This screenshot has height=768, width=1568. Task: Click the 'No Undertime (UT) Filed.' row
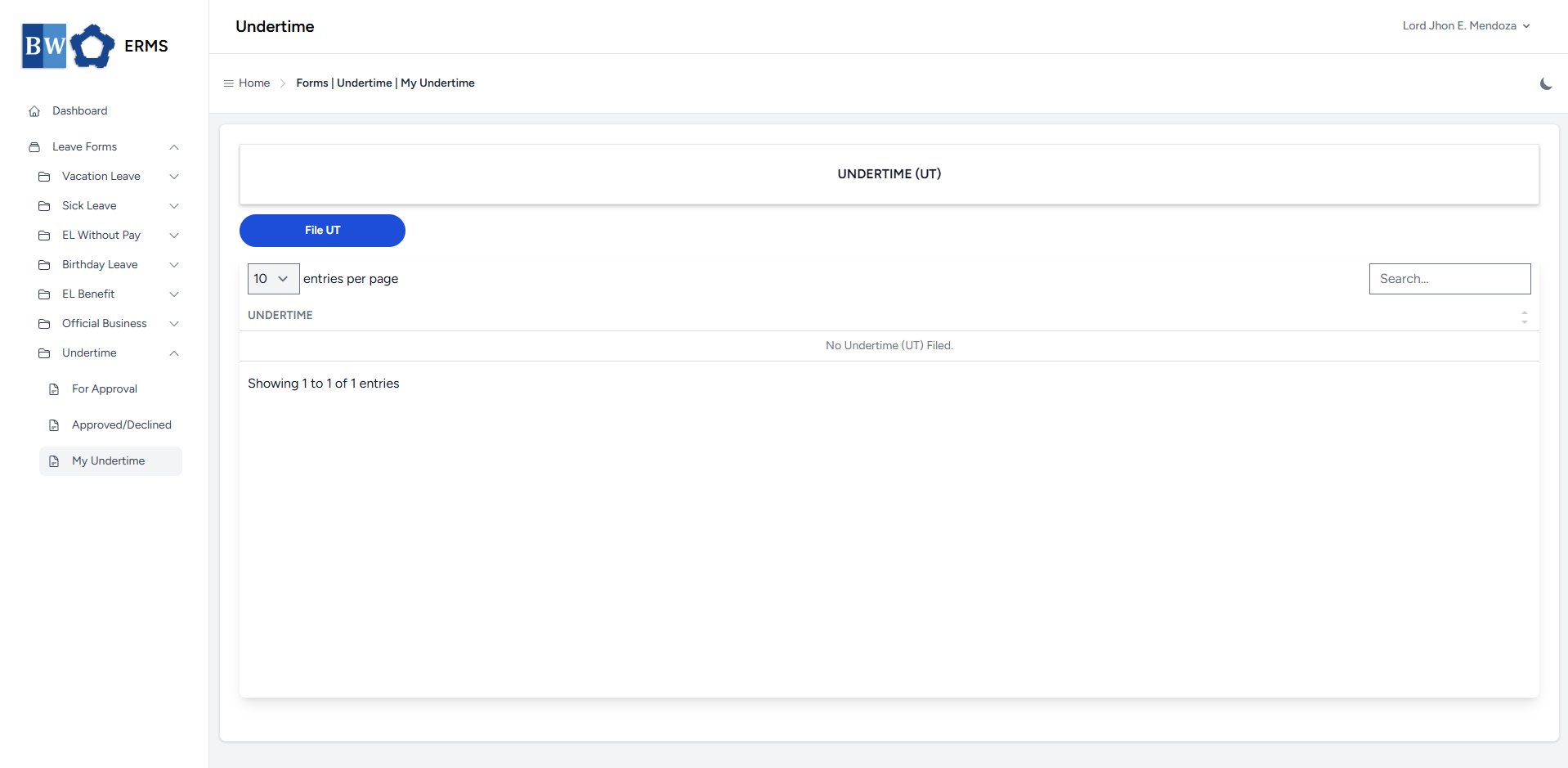tap(889, 346)
